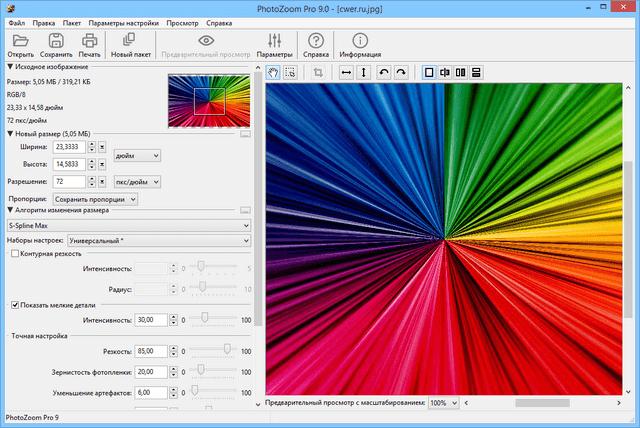
Task: Open the Information toolbar icon
Action: [360, 41]
